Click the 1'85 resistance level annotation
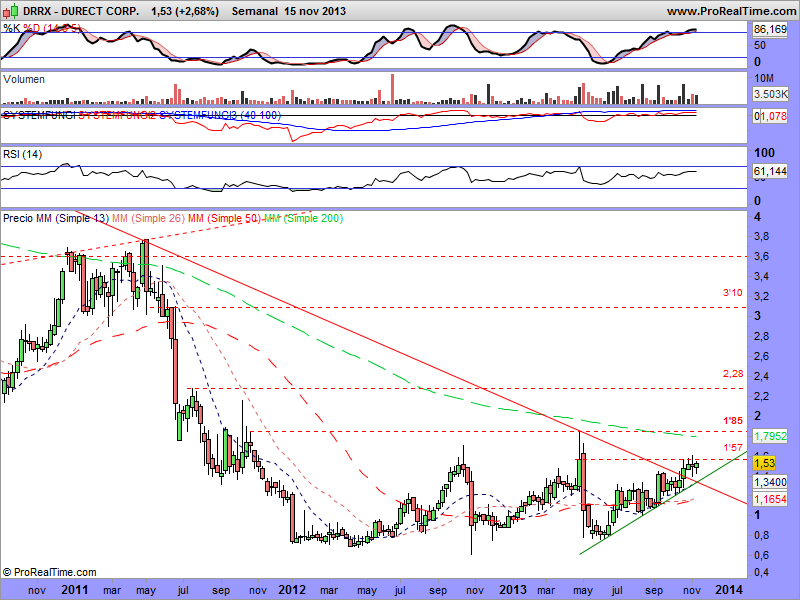This screenshot has width=800, height=600. pos(733,421)
